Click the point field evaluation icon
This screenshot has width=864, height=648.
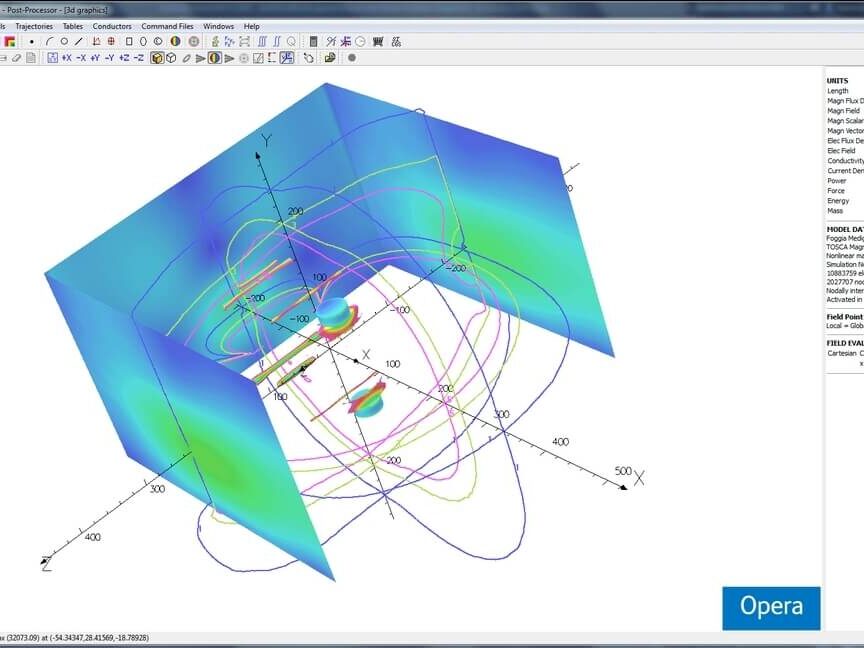[32, 42]
